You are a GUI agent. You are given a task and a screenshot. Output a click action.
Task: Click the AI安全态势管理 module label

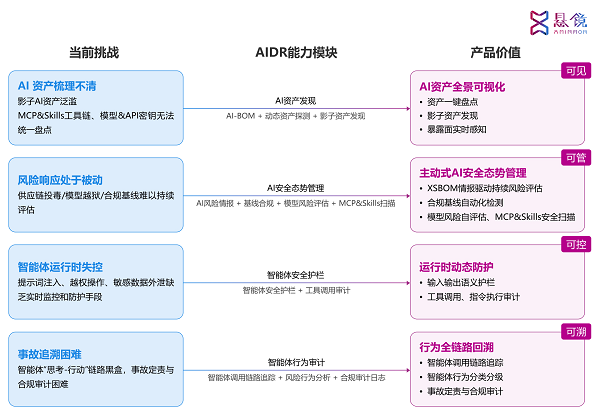click(x=295, y=187)
